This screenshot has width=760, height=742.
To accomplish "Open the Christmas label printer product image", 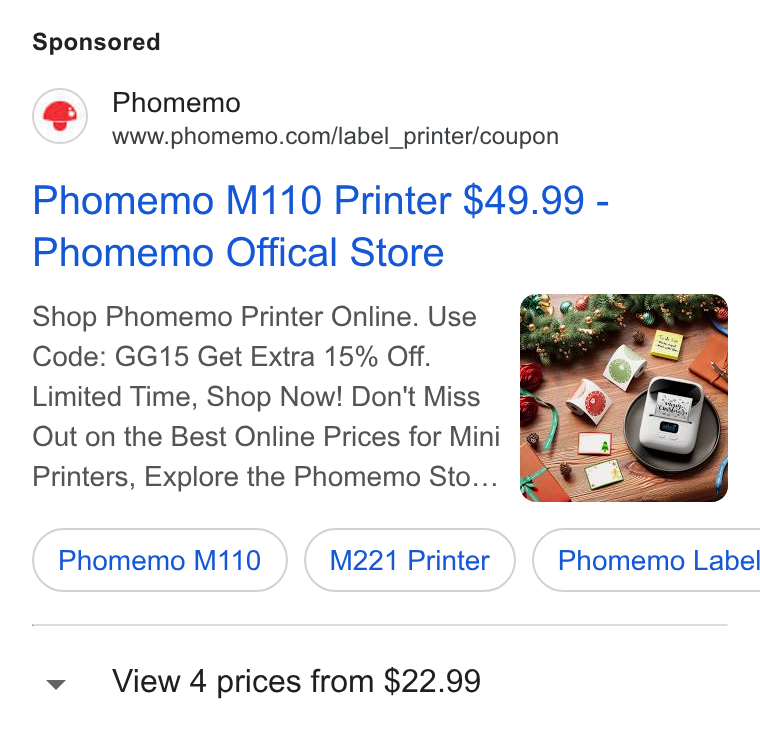I will pyautogui.click(x=624, y=398).
